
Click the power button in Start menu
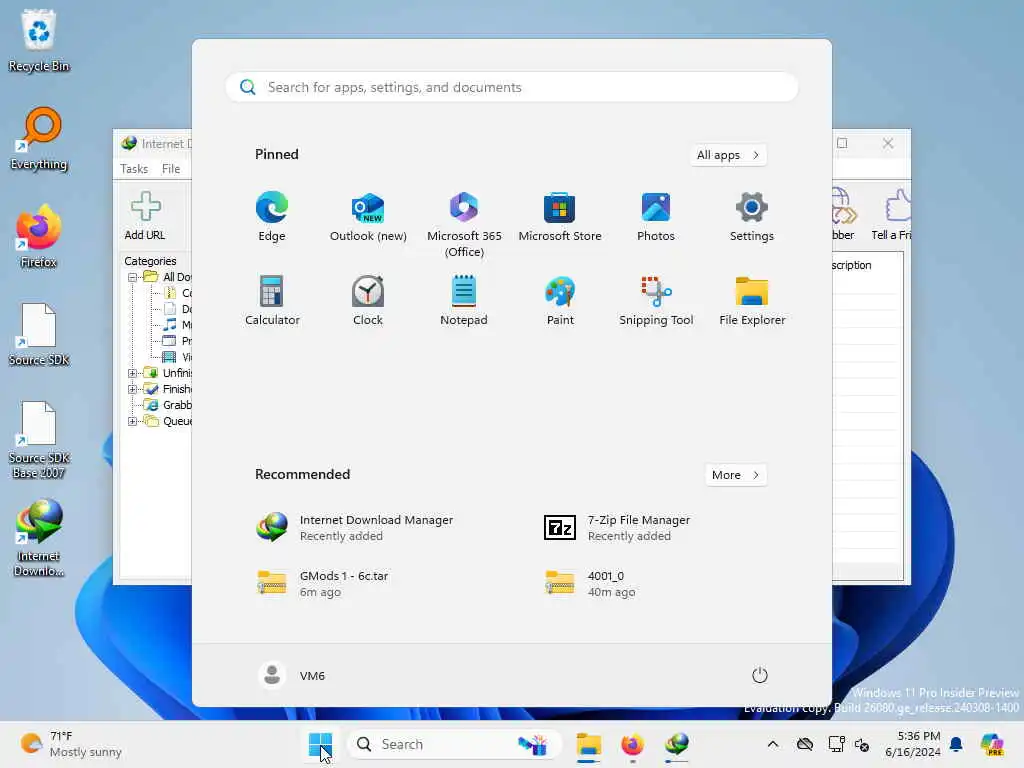pyautogui.click(x=759, y=675)
